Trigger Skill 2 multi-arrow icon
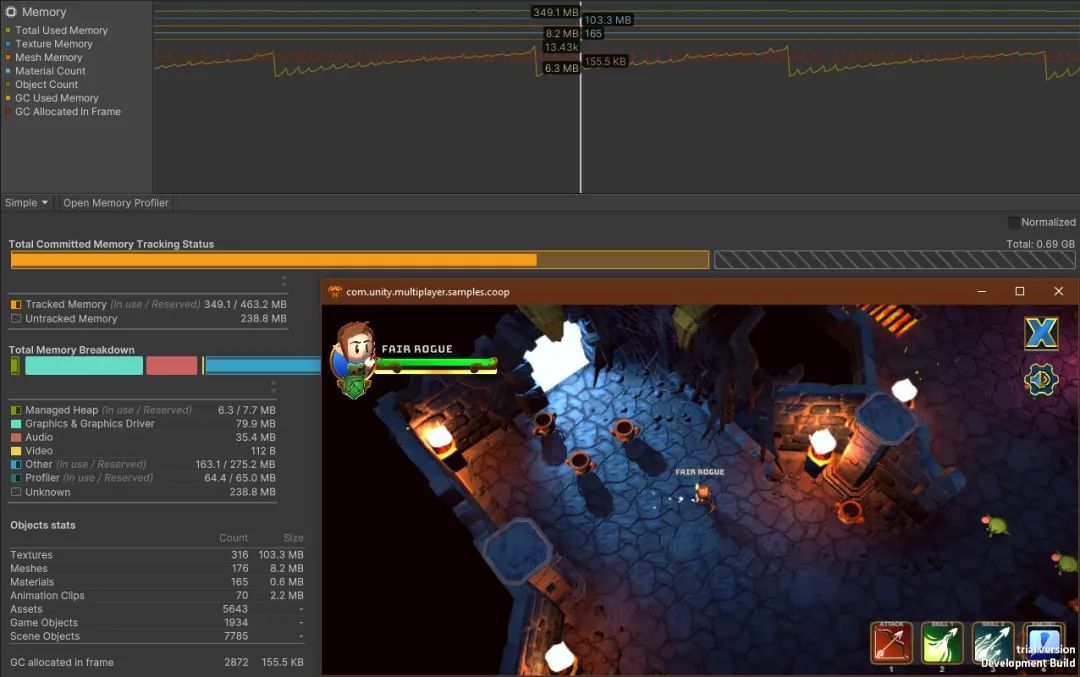The image size is (1080, 677). tap(991, 644)
